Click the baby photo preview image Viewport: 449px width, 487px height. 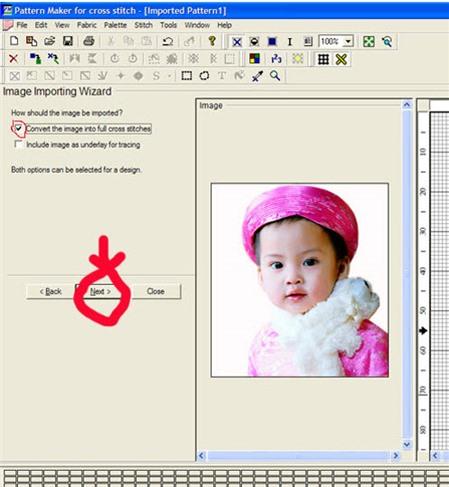300,280
